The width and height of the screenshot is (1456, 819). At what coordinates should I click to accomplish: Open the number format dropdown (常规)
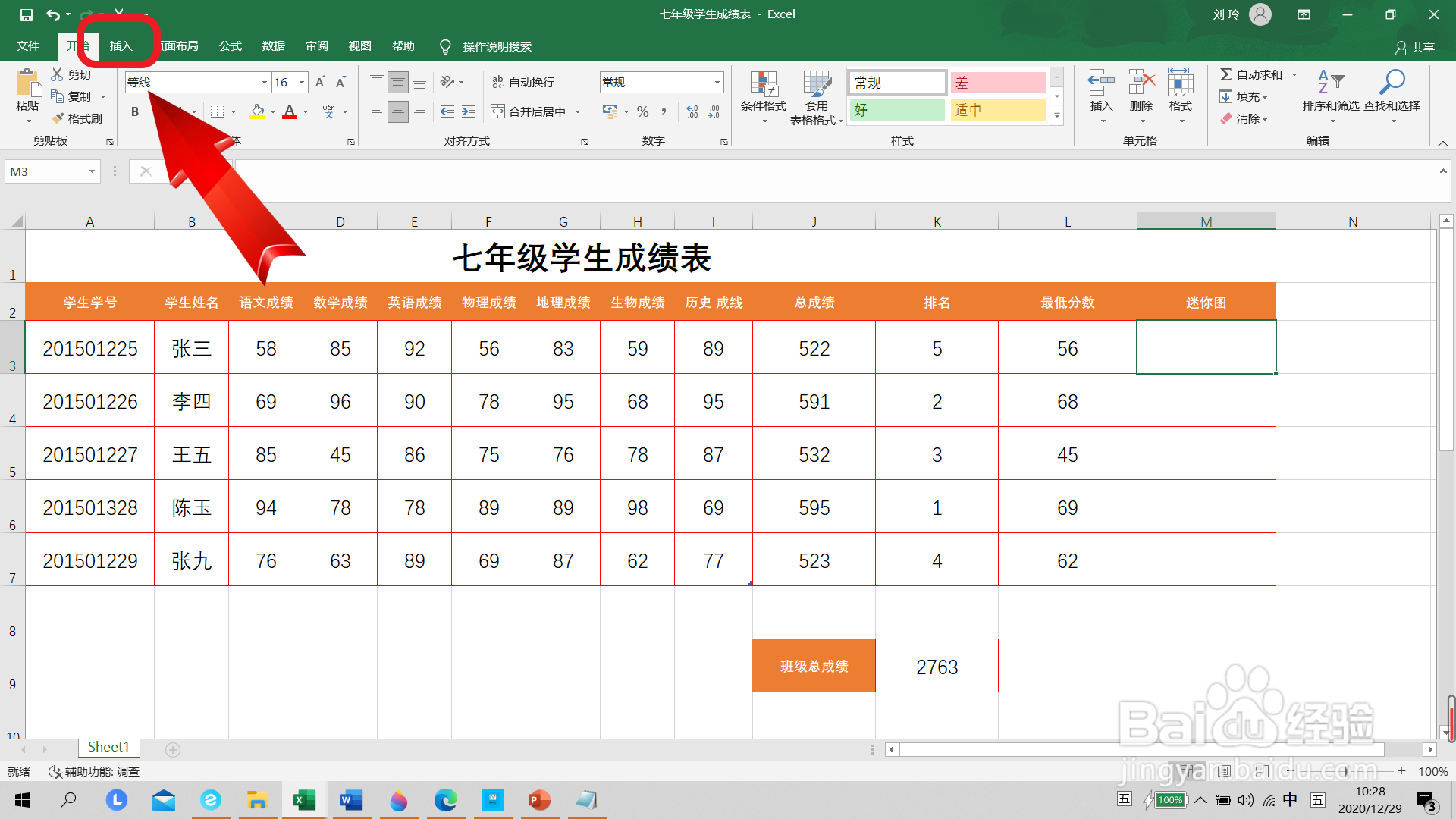717,82
